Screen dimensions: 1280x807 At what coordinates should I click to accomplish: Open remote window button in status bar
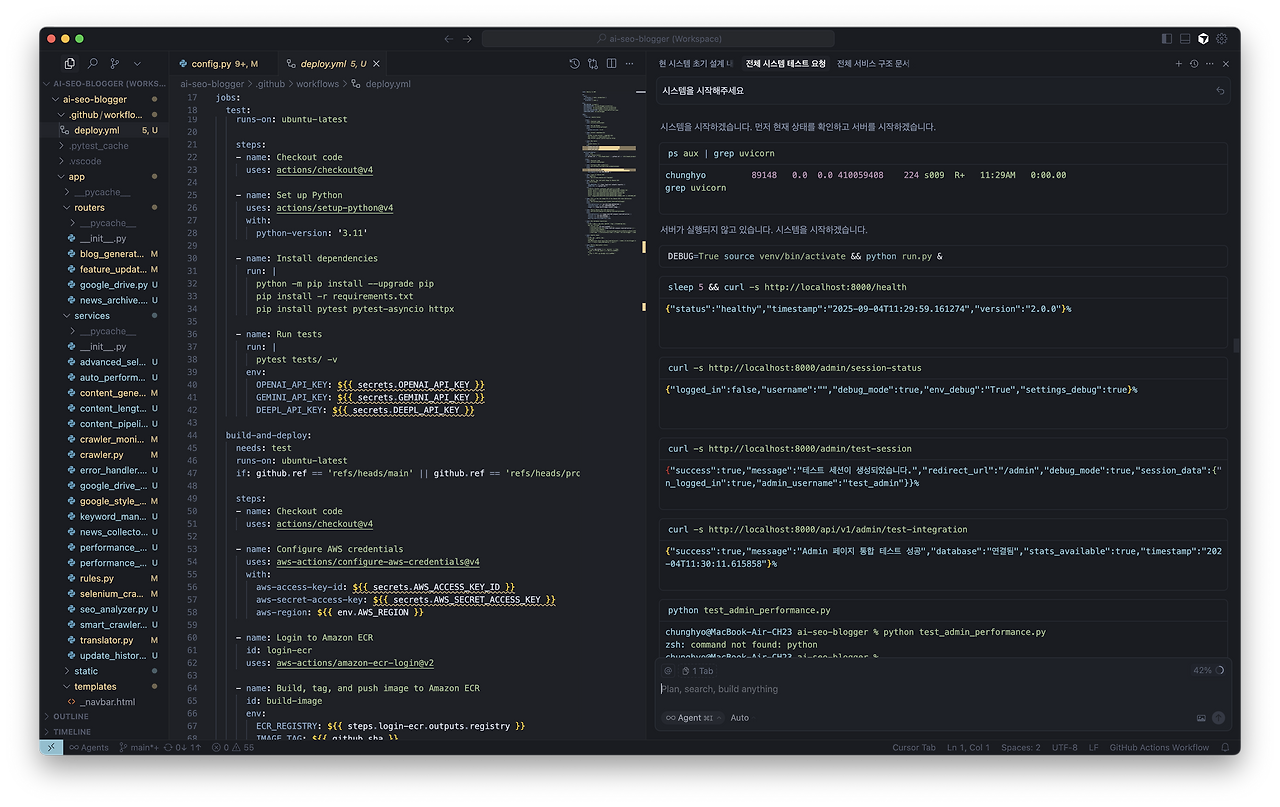coord(51,747)
